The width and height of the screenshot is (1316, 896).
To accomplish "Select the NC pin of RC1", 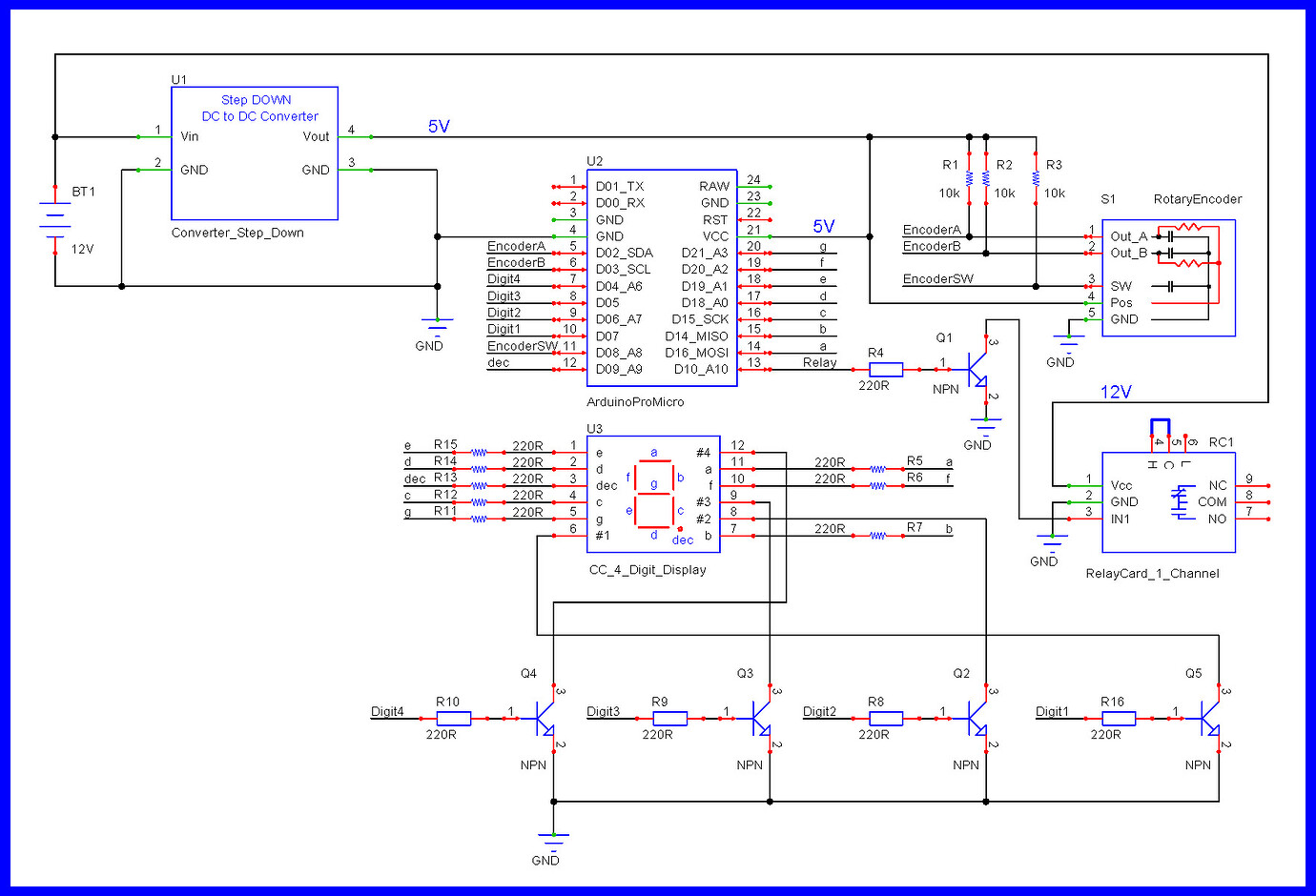I will click(1218, 485).
